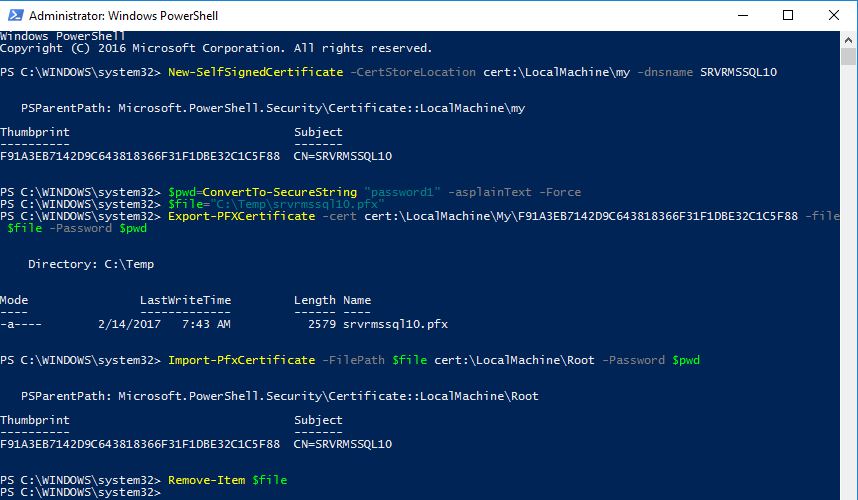Click the Length column header
The height and width of the screenshot is (500, 858).
click(315, 300)
